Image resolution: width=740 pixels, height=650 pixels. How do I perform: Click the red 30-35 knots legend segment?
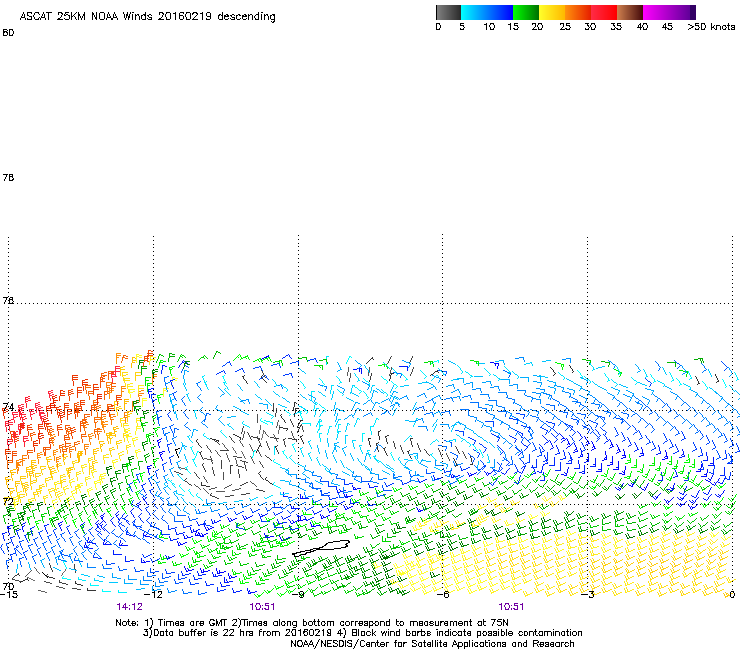click(x=604, y=12)
